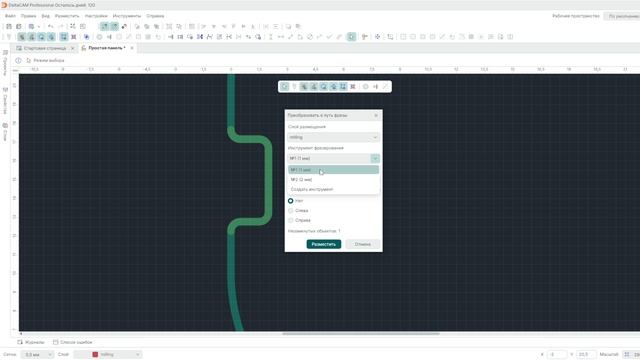Open the Слои side panel

5,131
